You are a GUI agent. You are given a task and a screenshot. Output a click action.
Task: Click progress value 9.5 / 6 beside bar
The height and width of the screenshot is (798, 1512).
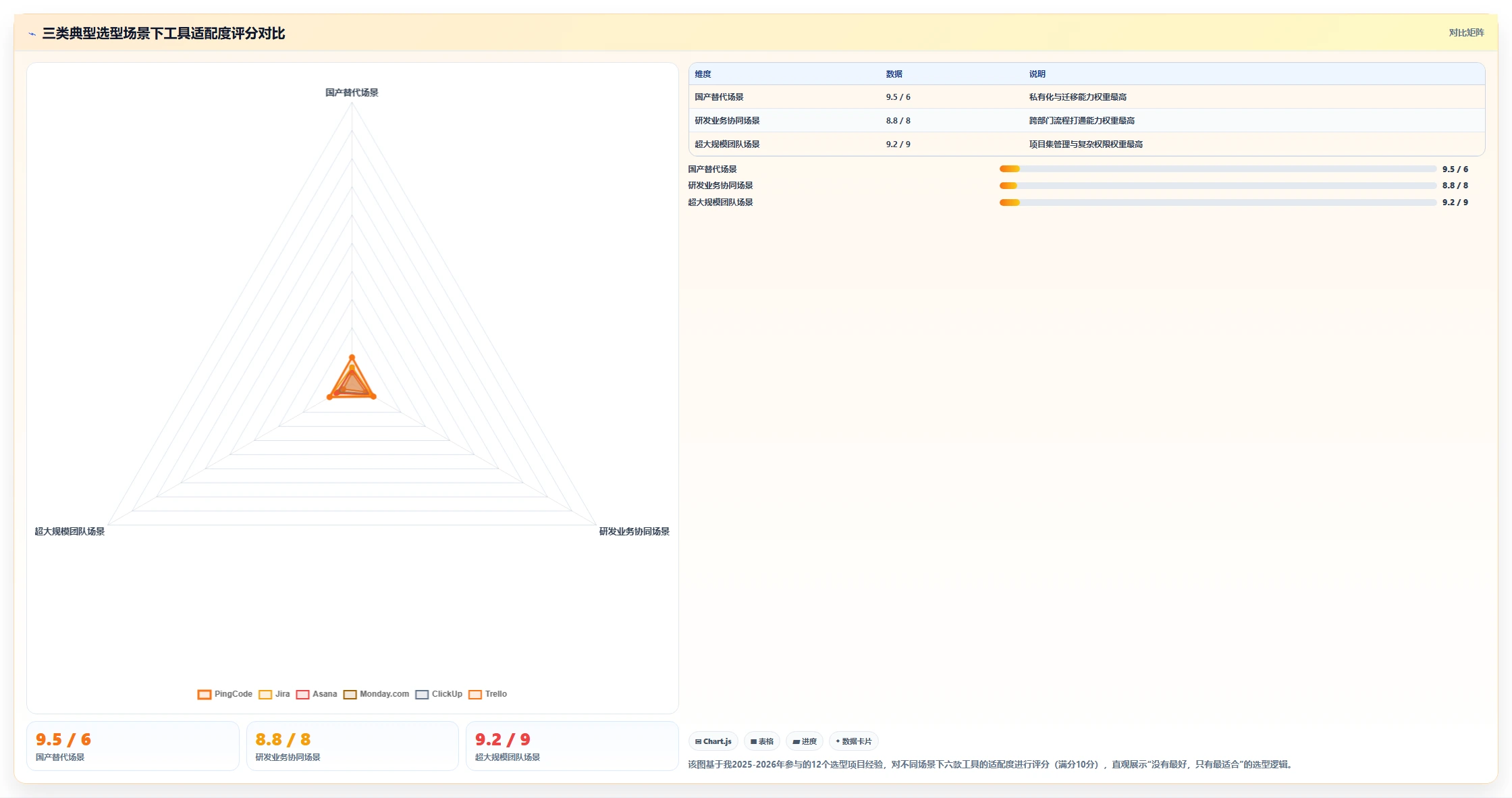(x=1455, y=169)
